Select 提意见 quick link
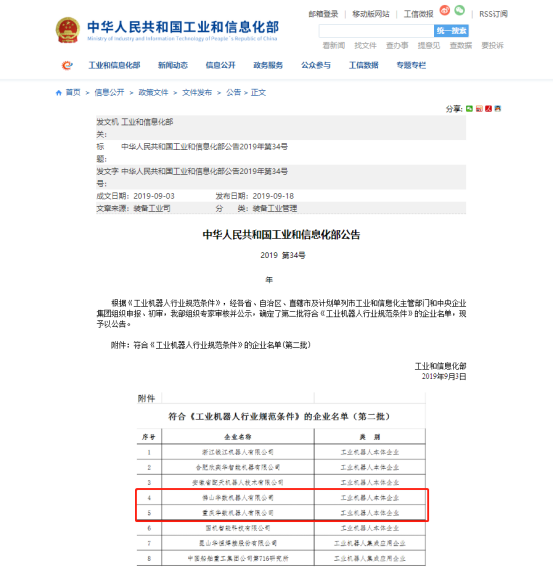Viewport: 554px width, 572px height. pyautogui.click(x=429, y=46)
